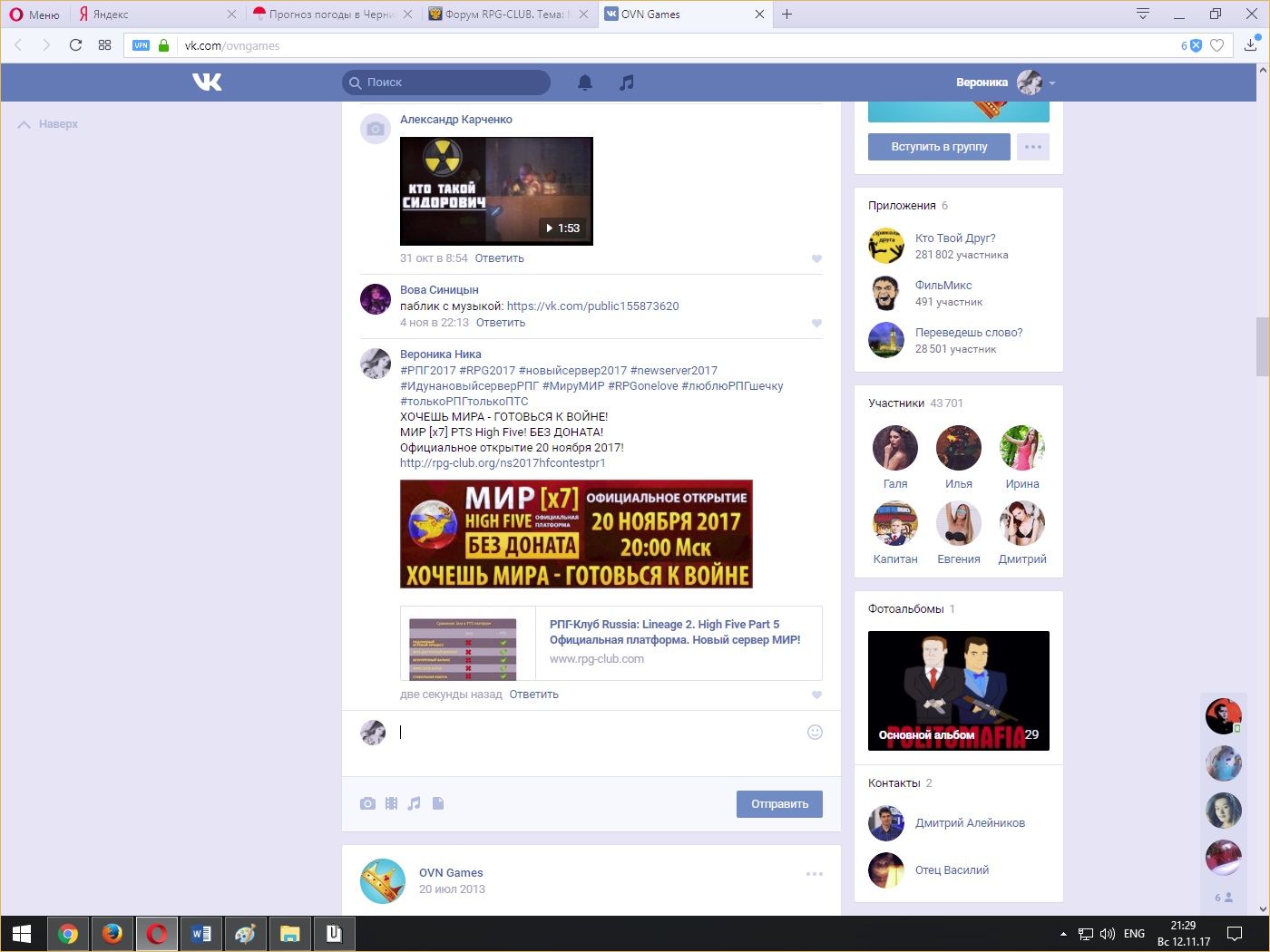Open contact Дмитрий Алейников

click(x=970, y=823)
